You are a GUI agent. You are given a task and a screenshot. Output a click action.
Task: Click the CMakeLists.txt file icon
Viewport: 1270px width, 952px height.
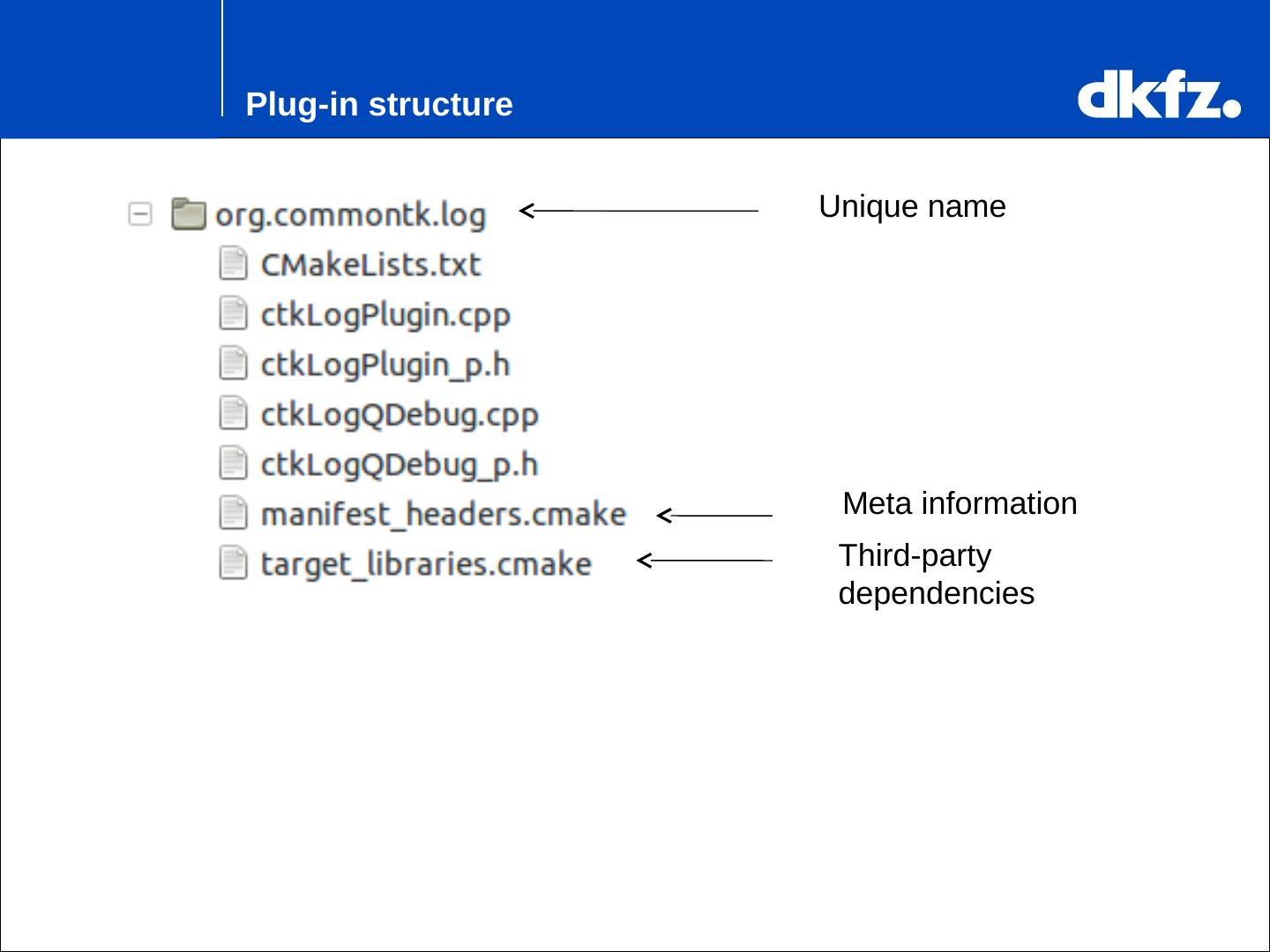[233, 264]
